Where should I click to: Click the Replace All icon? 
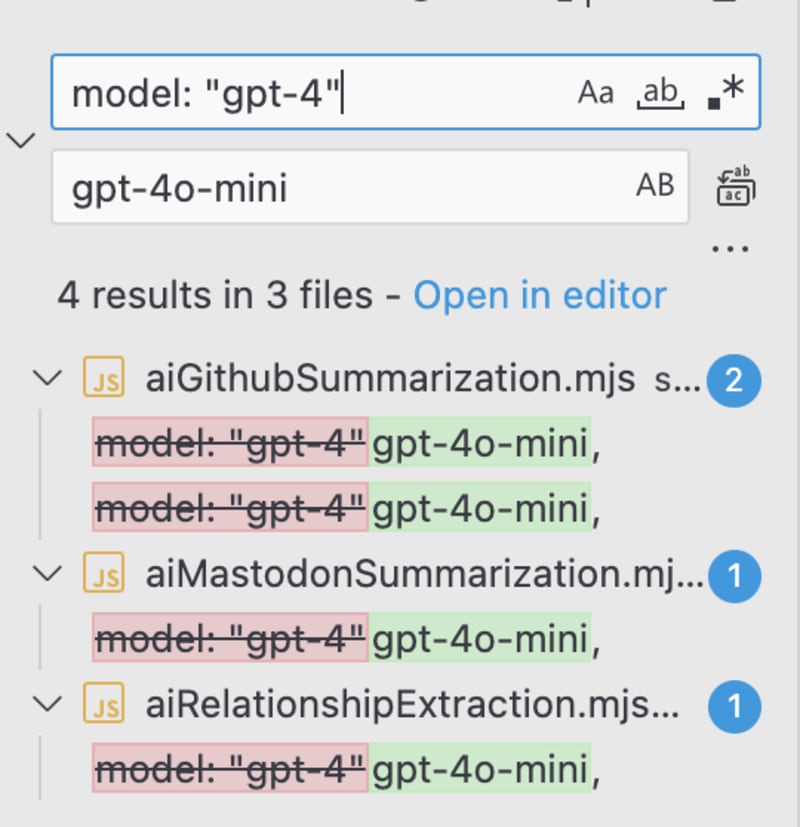736,186
